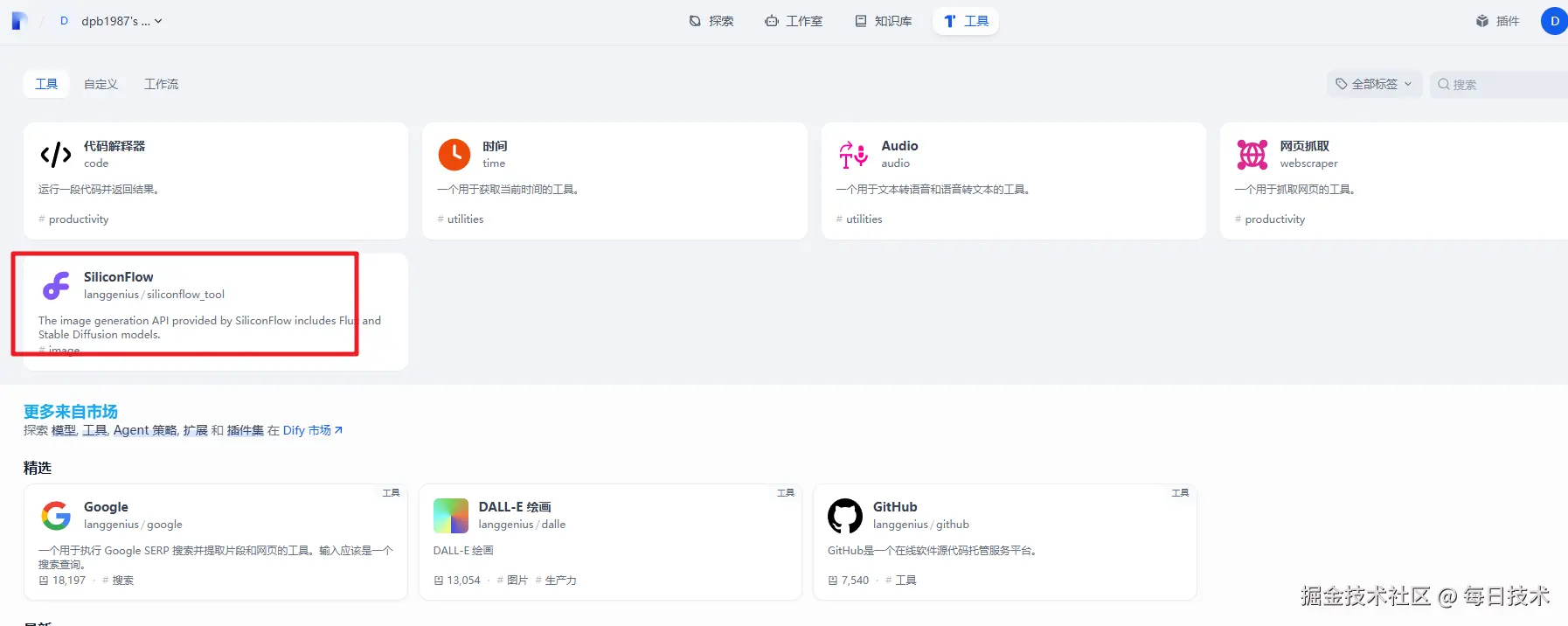Select the 工具 sub-tab
This screenshot has width=1568, height=626.
(46, 84)
